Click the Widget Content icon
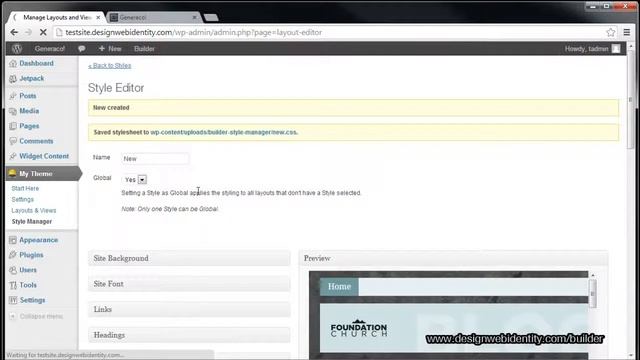 (x=13, y=156)
